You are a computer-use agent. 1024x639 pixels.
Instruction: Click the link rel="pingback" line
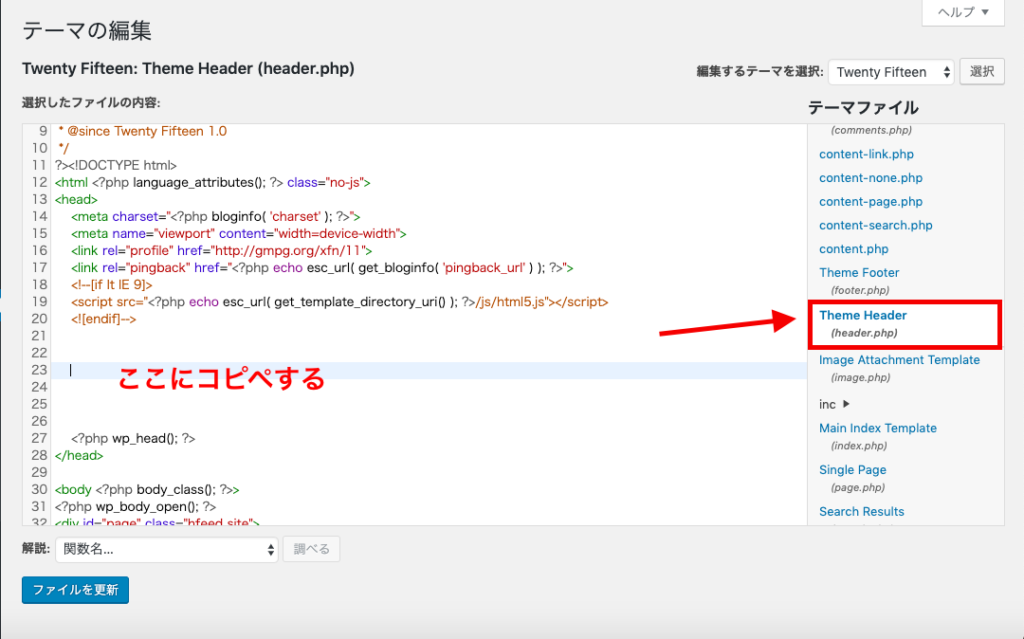tap(322, 268)
